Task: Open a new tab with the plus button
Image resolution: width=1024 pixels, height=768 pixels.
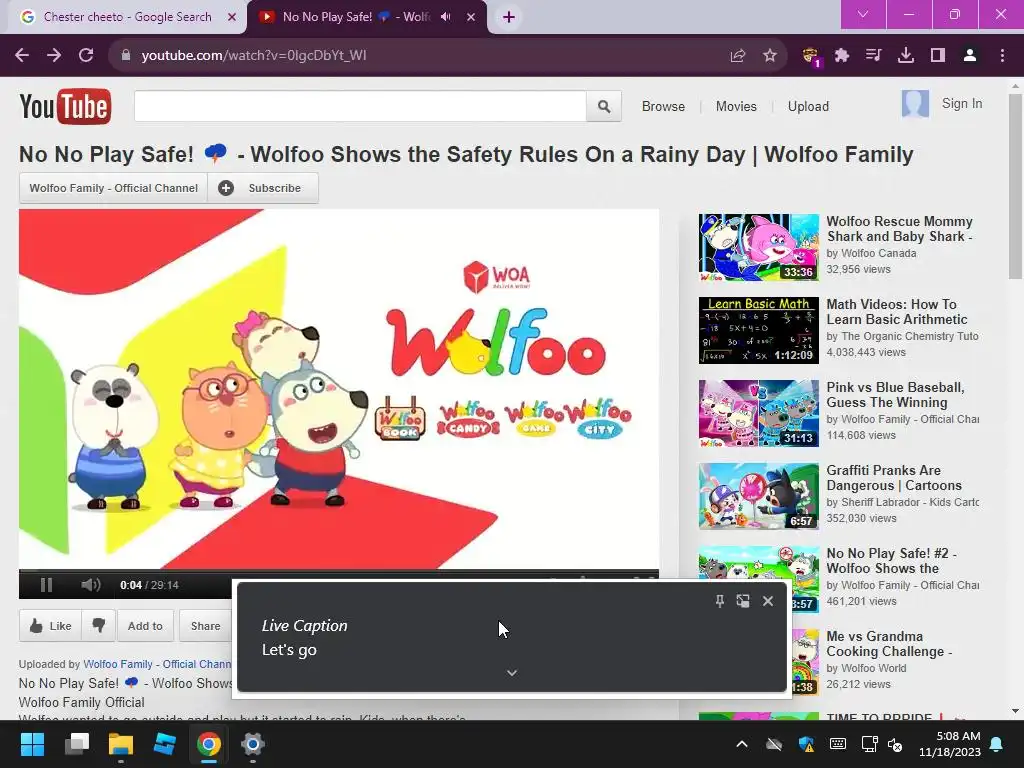Action: [x=509, y=17]
